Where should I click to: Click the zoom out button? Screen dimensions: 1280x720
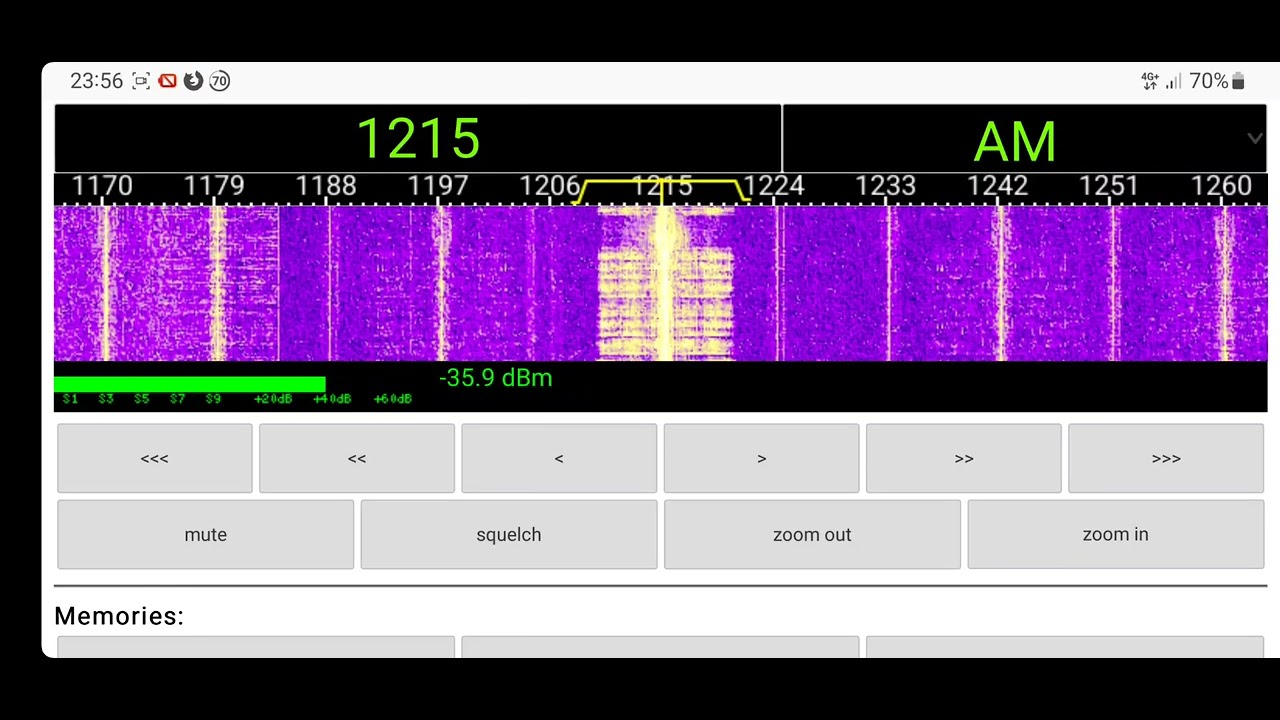coord(812,535)
